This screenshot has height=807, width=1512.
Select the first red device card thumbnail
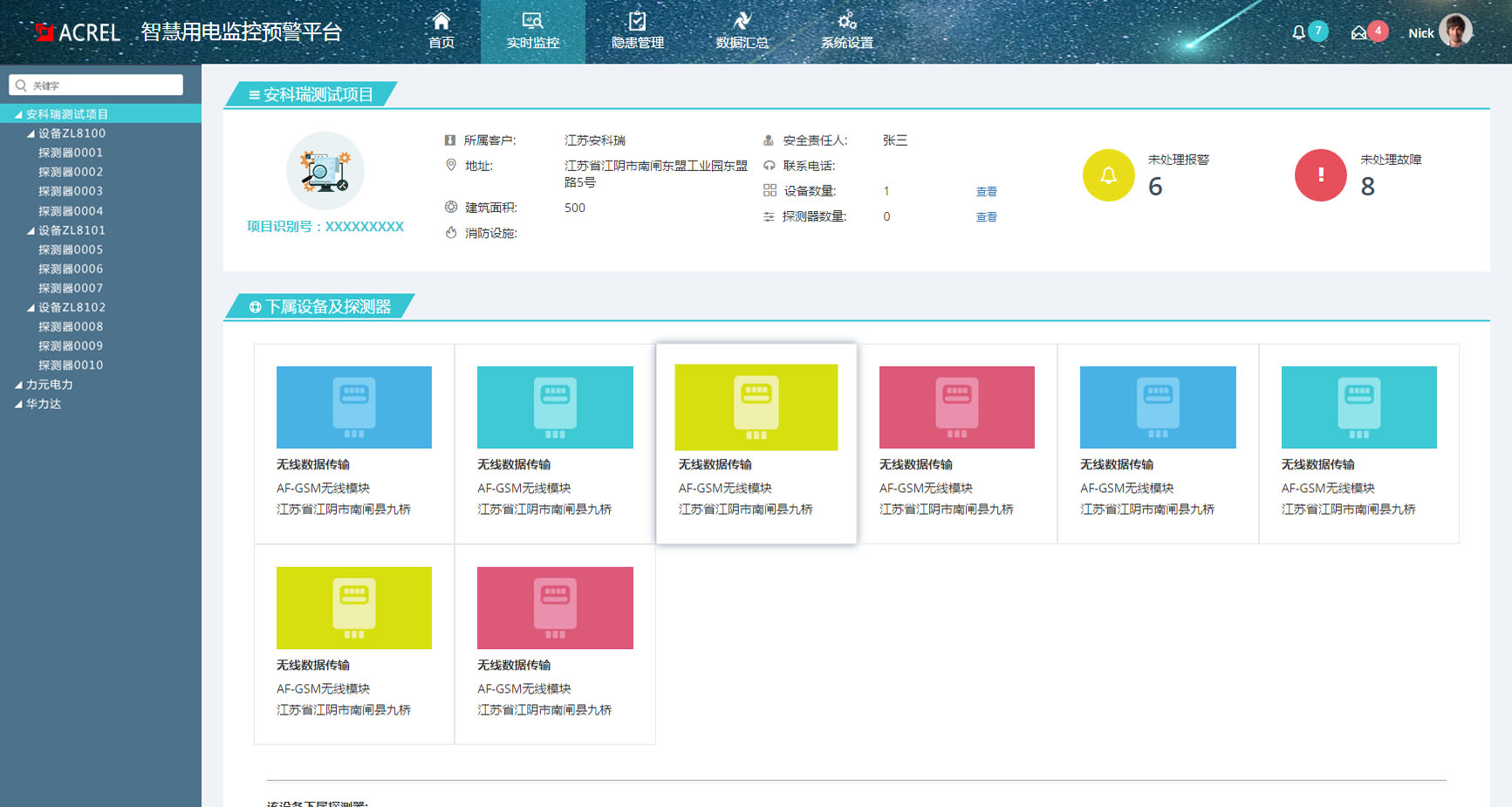(956, 407)
